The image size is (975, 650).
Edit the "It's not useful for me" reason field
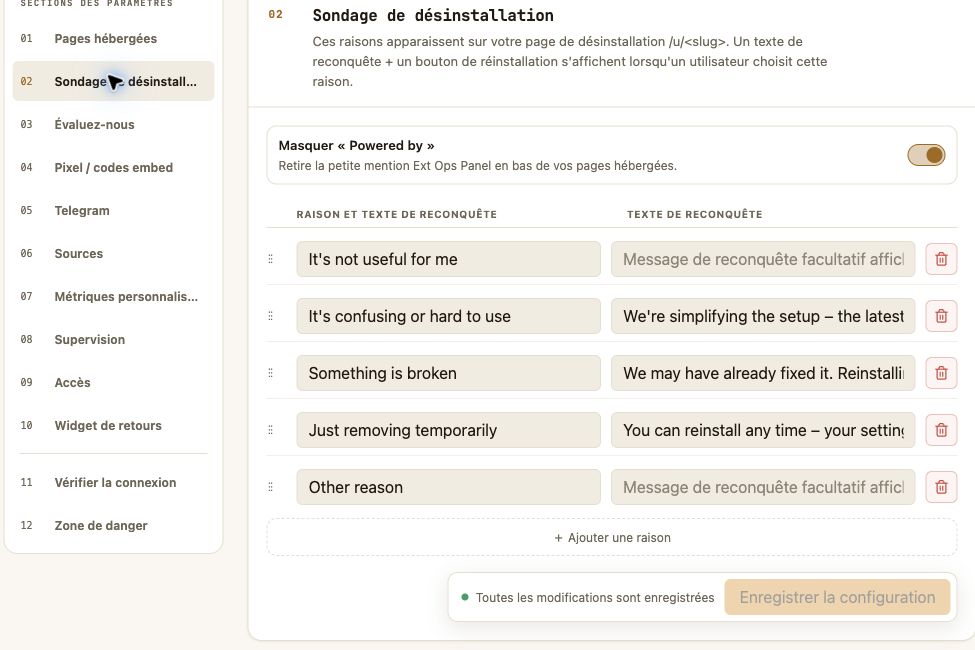pyautogui.click(x=448, y=259)
